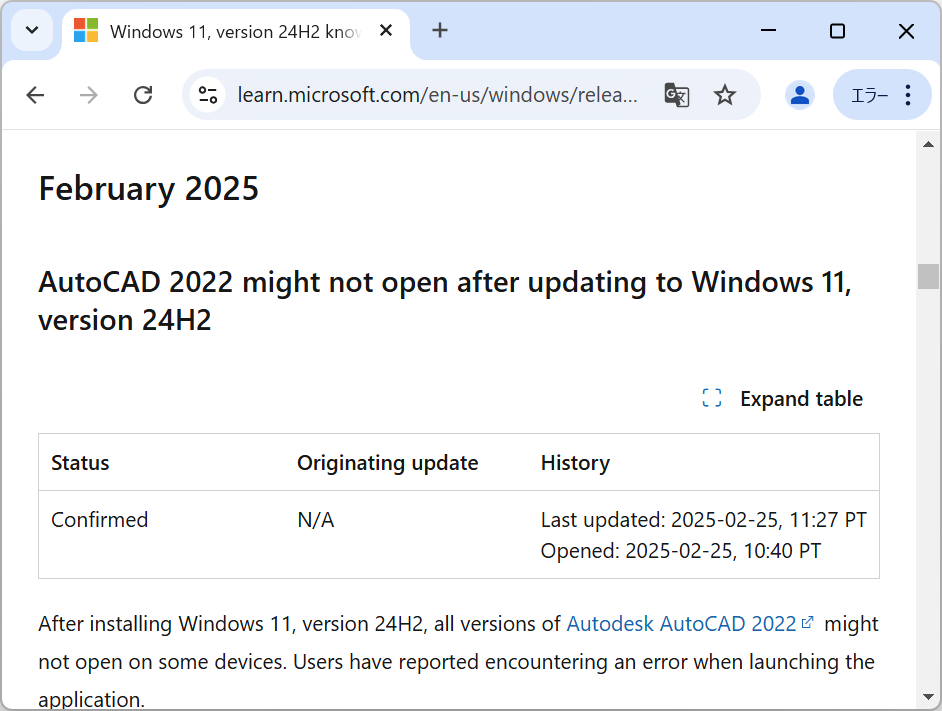Click the expand table corners icon

point(711,398)
